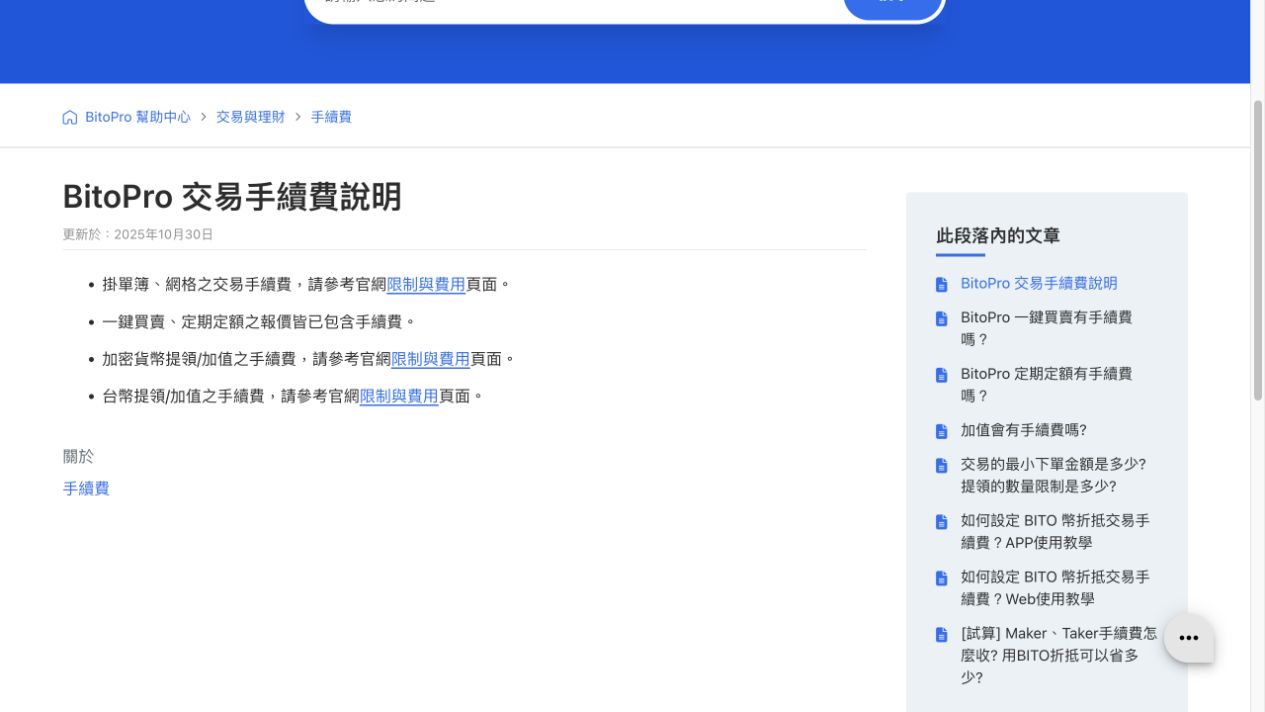Screen dimensions: 1265x712
Task: Click the 關於 label
Action: coord(78,456)
